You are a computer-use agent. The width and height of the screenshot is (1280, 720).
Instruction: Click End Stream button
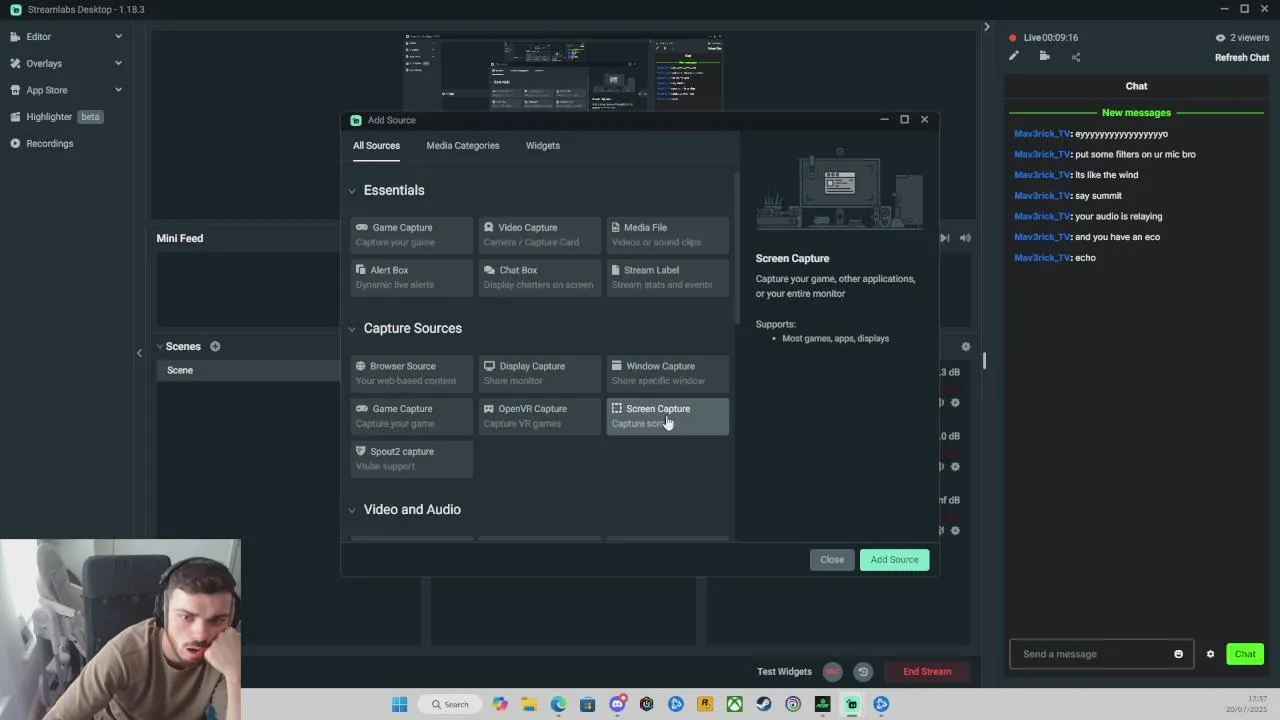pyautogui.click(x=927, y=672)
